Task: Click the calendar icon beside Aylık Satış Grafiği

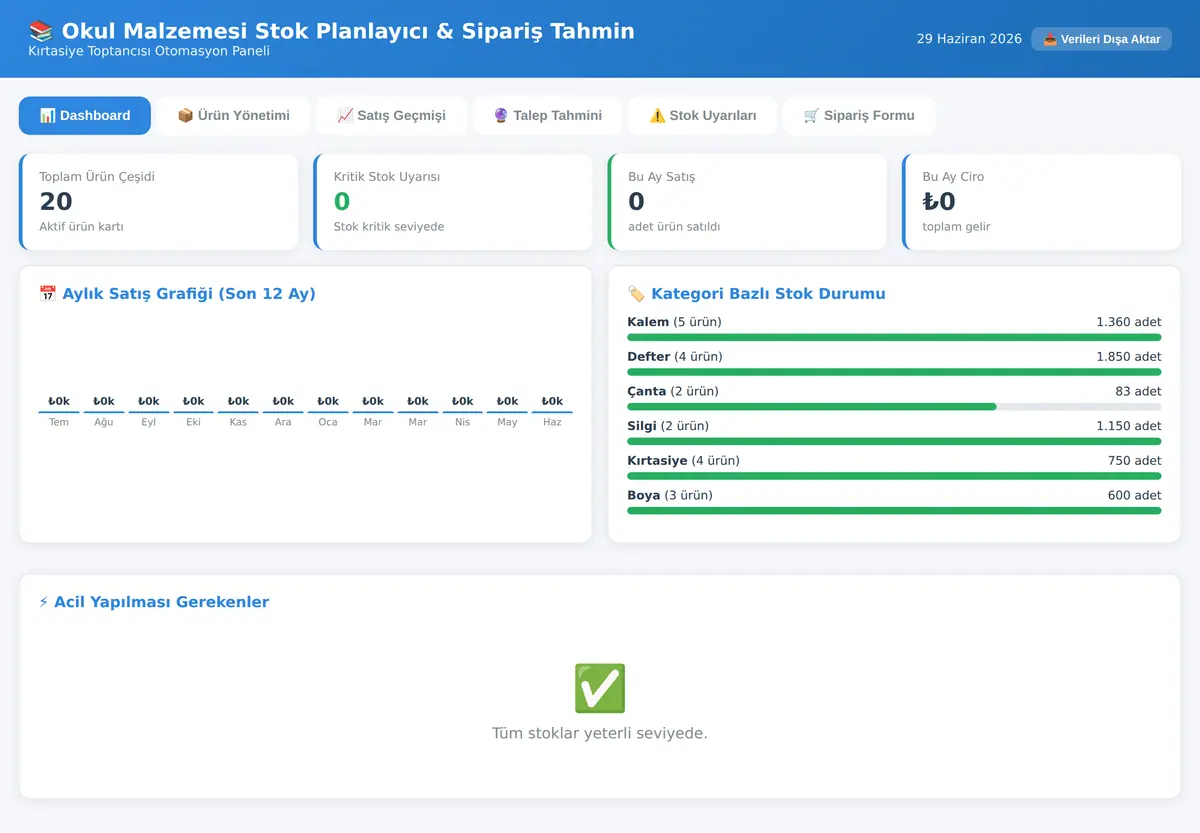Action: 47,294
